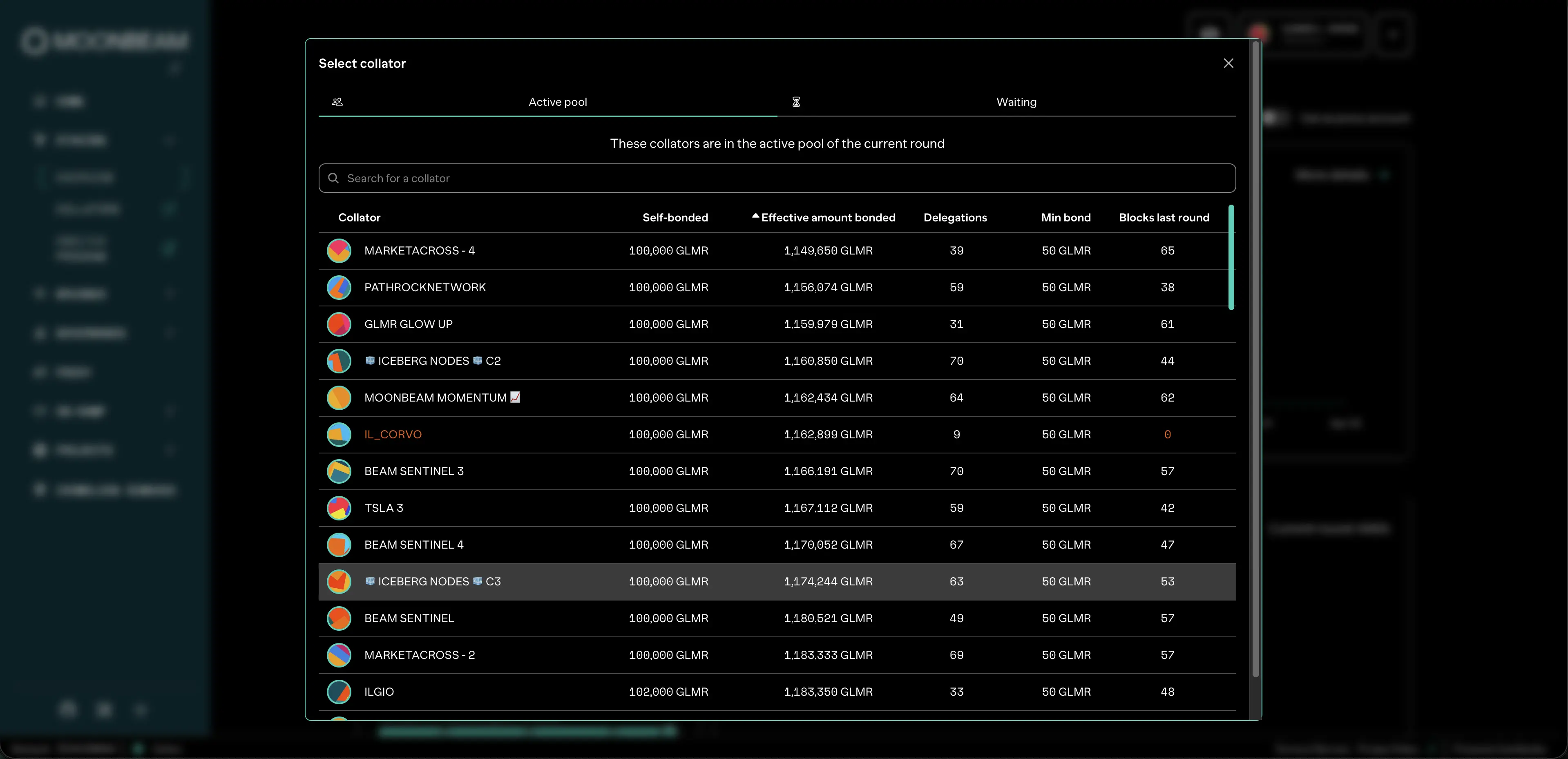Click the 1,180,521 GLMR bonded value

[828, 618]
